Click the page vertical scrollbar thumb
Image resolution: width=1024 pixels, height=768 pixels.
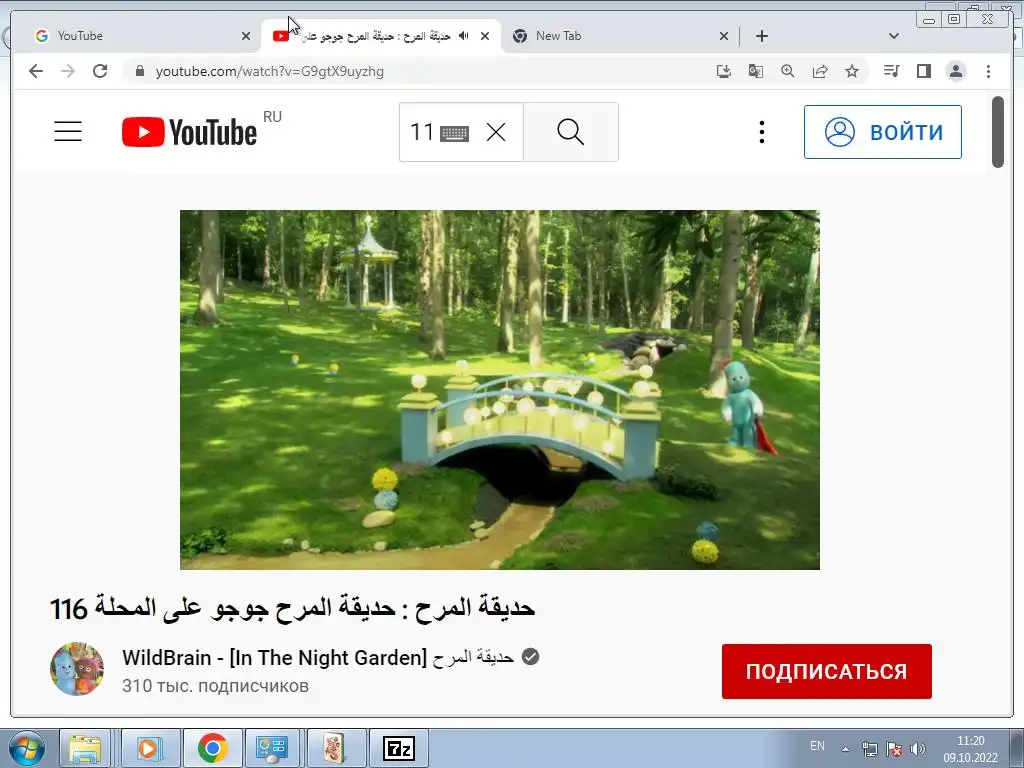click(997, 131)
